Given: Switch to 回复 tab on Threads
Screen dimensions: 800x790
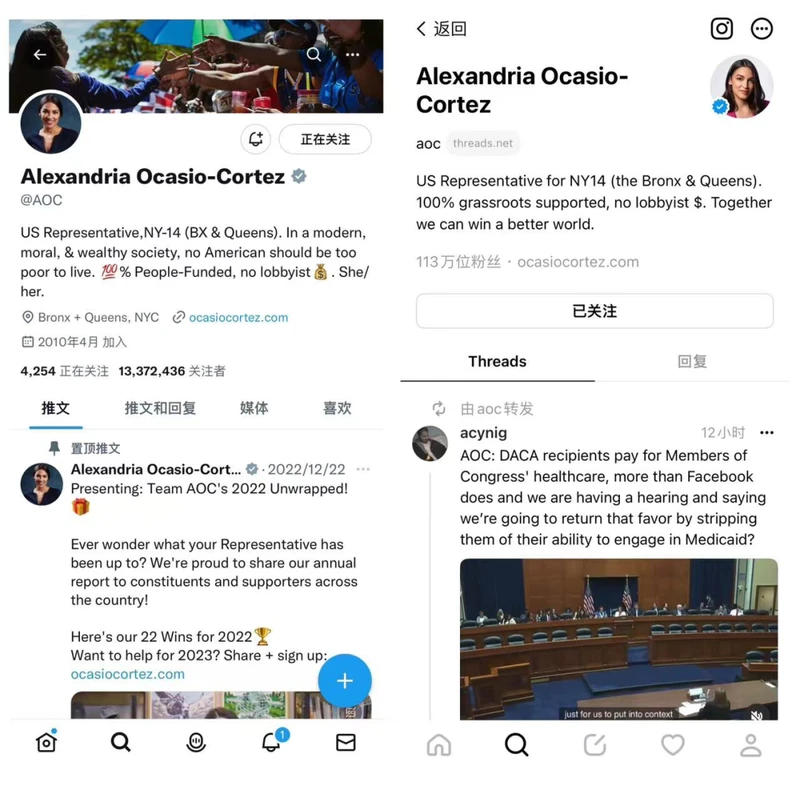Looking at the screenshot, I should 692,361.
